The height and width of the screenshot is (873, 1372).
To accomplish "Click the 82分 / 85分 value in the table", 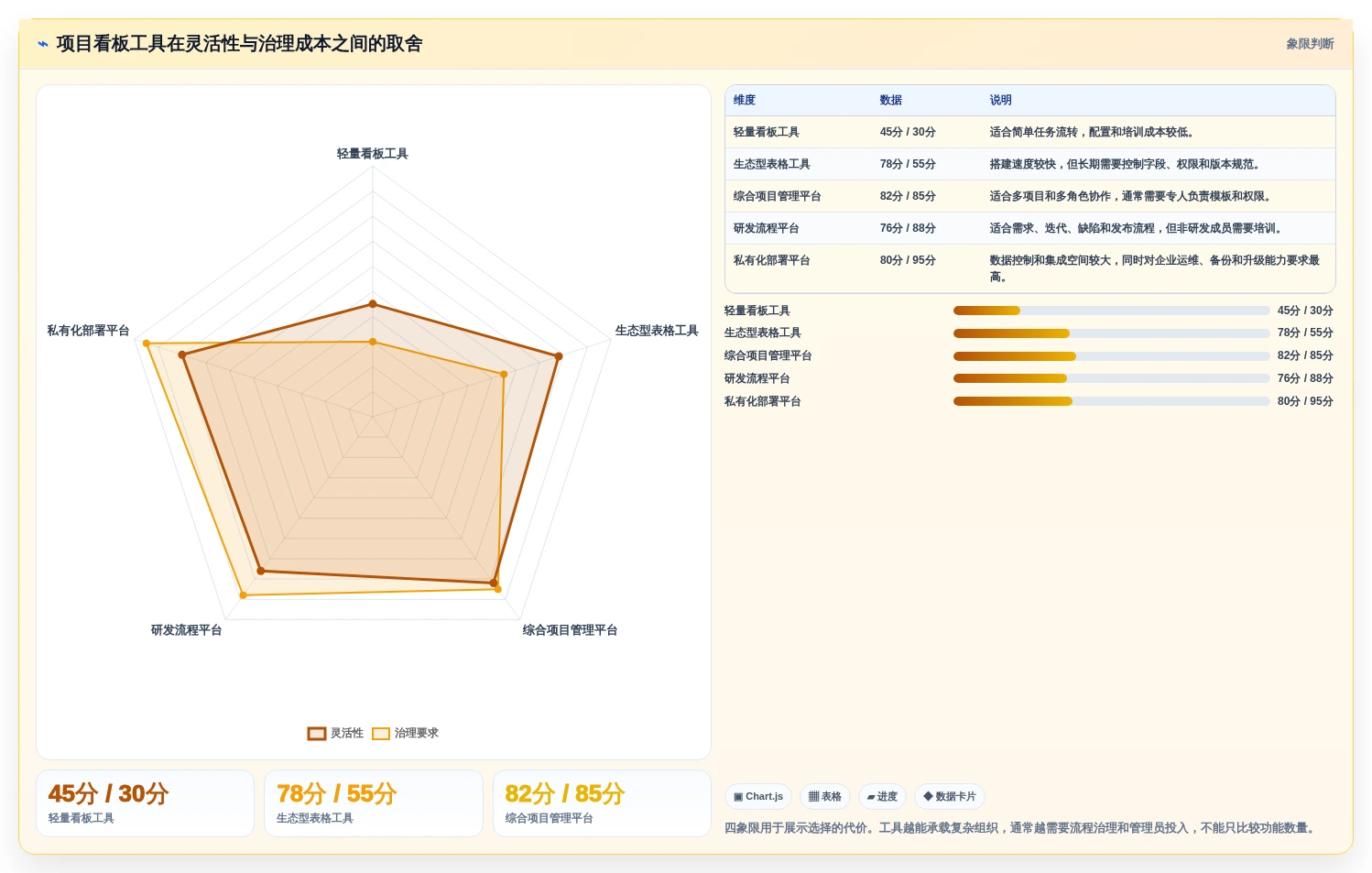I will click(908, 196).
